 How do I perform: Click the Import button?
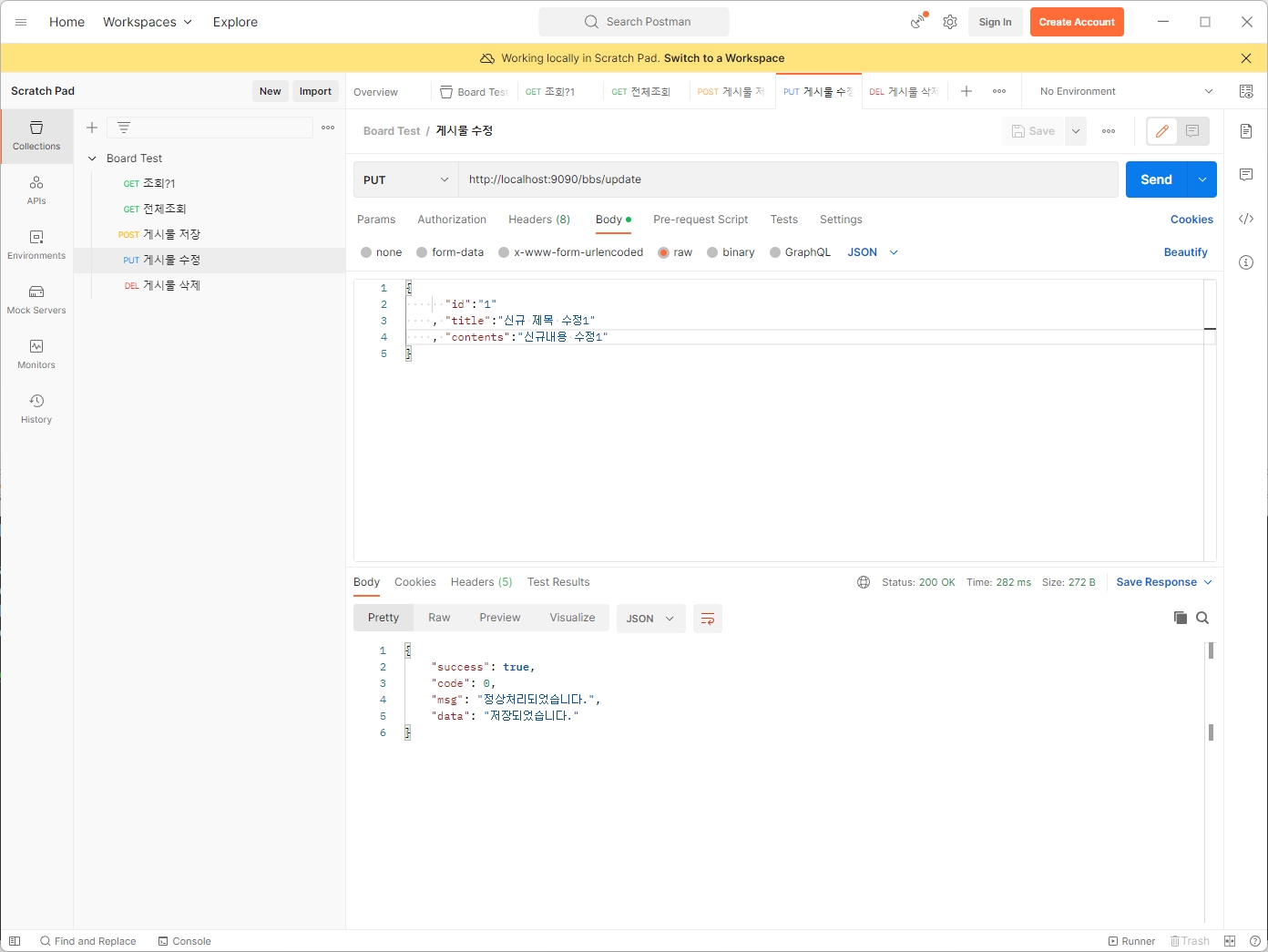315,91
